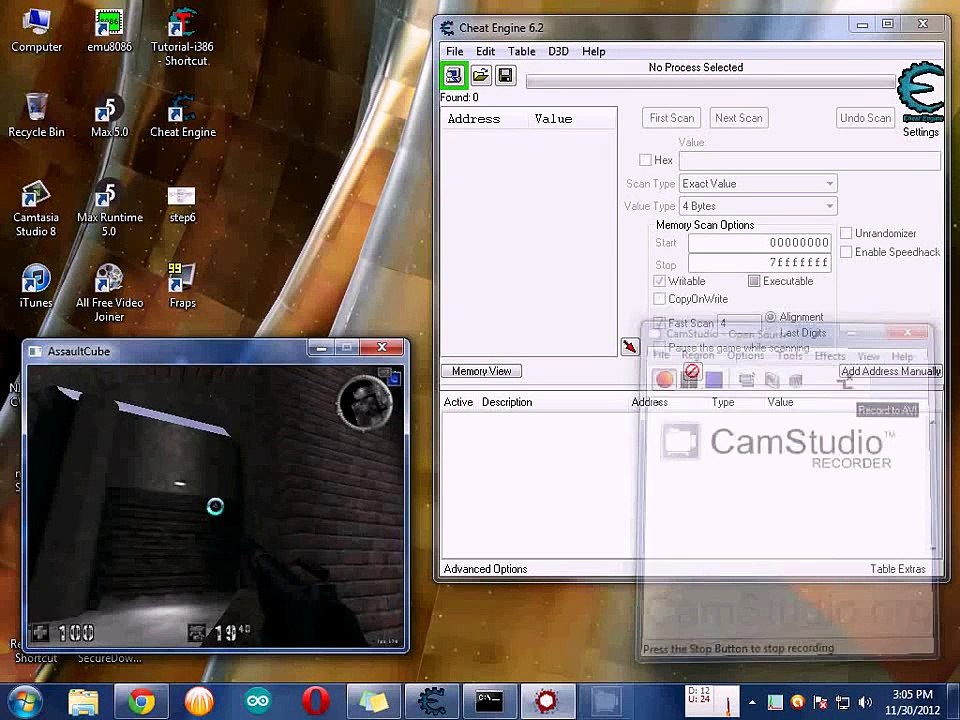
Task: Click the Address column header in results
Action: (474, 119)
